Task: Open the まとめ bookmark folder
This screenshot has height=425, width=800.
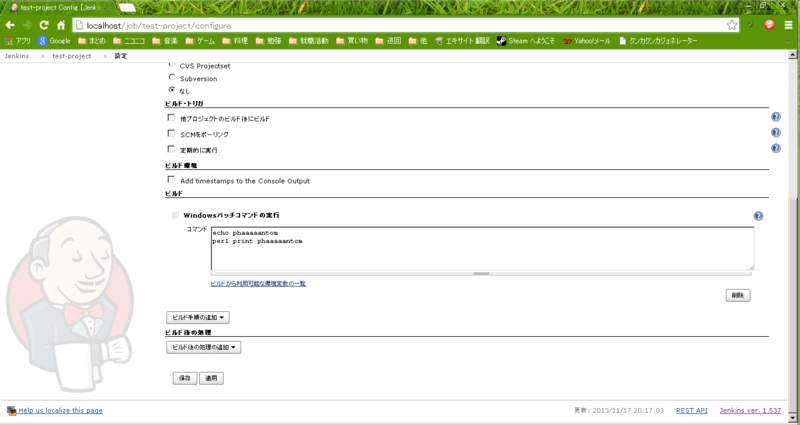Action: [x=92, y=41]
